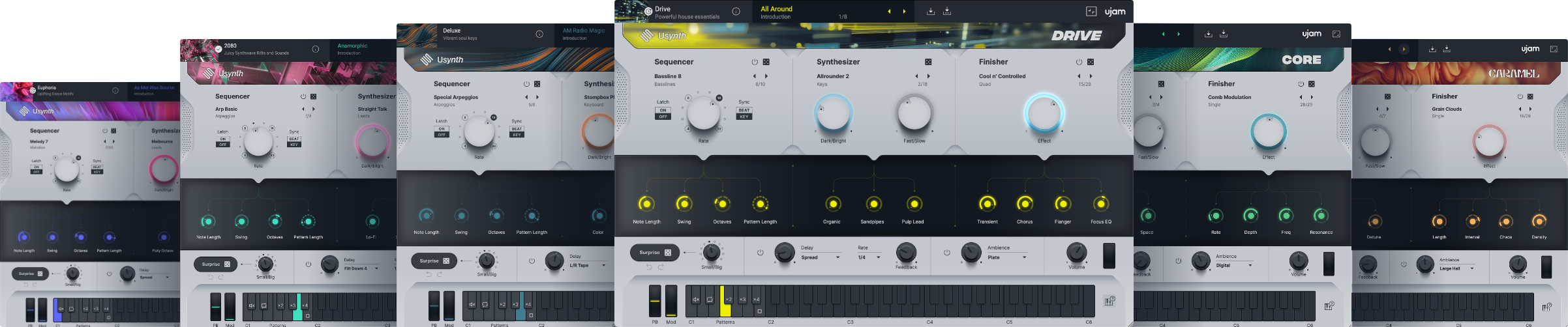Click the Transient knob in Drive

(x=988, y=204)
